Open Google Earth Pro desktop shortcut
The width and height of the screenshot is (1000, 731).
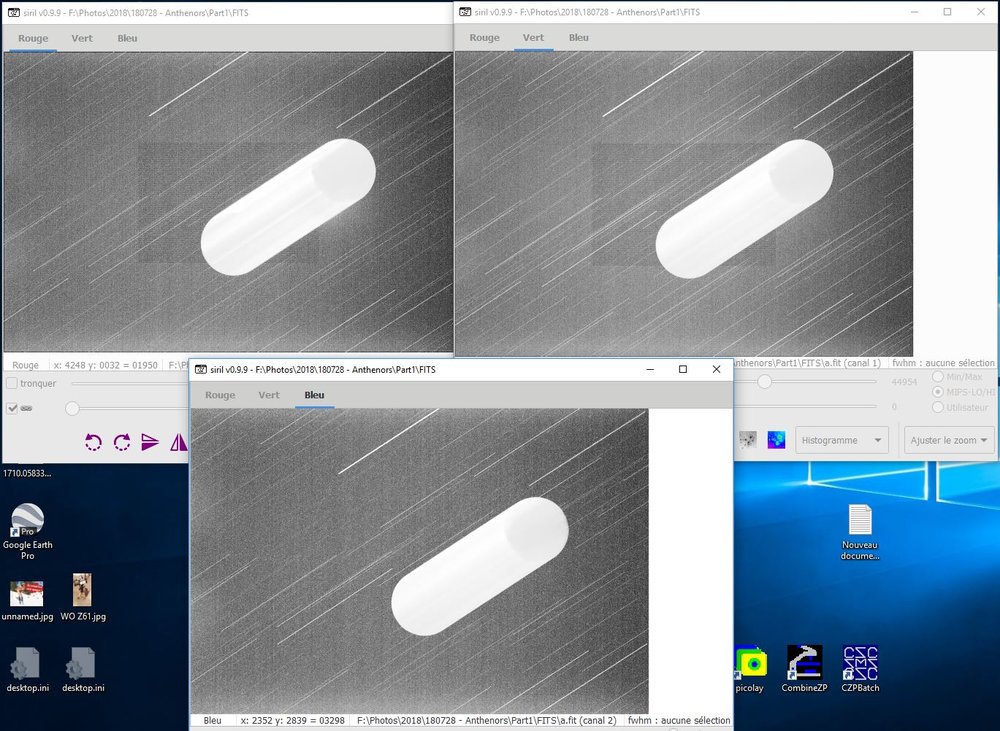[27, 531]
